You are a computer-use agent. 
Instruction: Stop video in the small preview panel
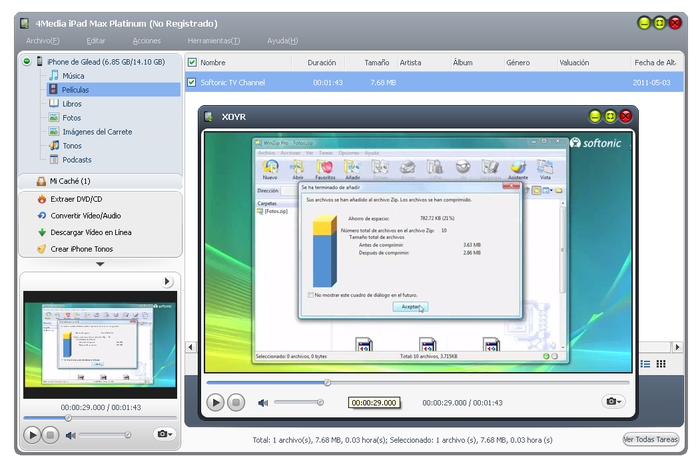point(50,435)
